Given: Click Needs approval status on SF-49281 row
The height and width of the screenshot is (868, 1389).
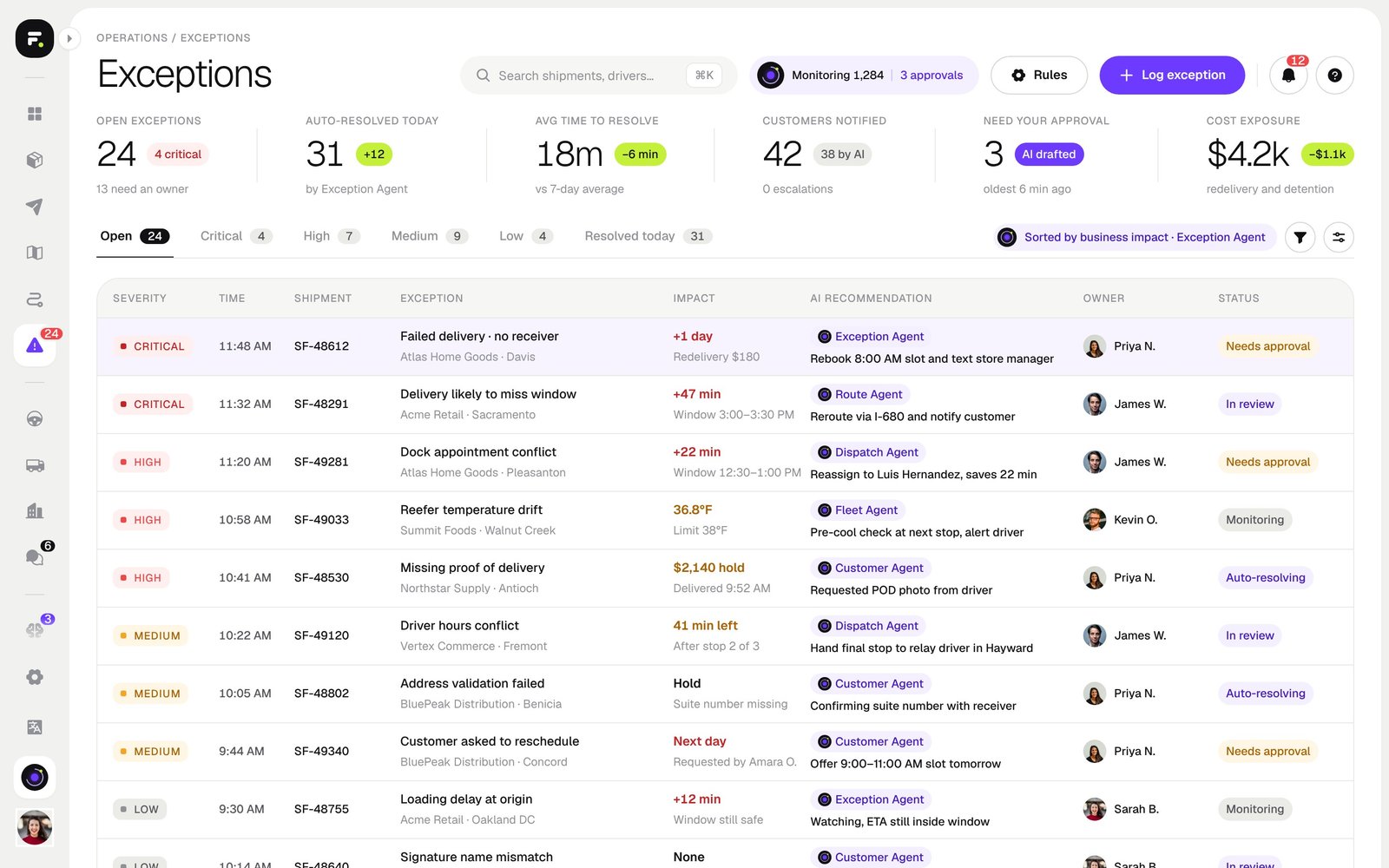Looking at the screenshot, I should click(x=1267, y=463).
